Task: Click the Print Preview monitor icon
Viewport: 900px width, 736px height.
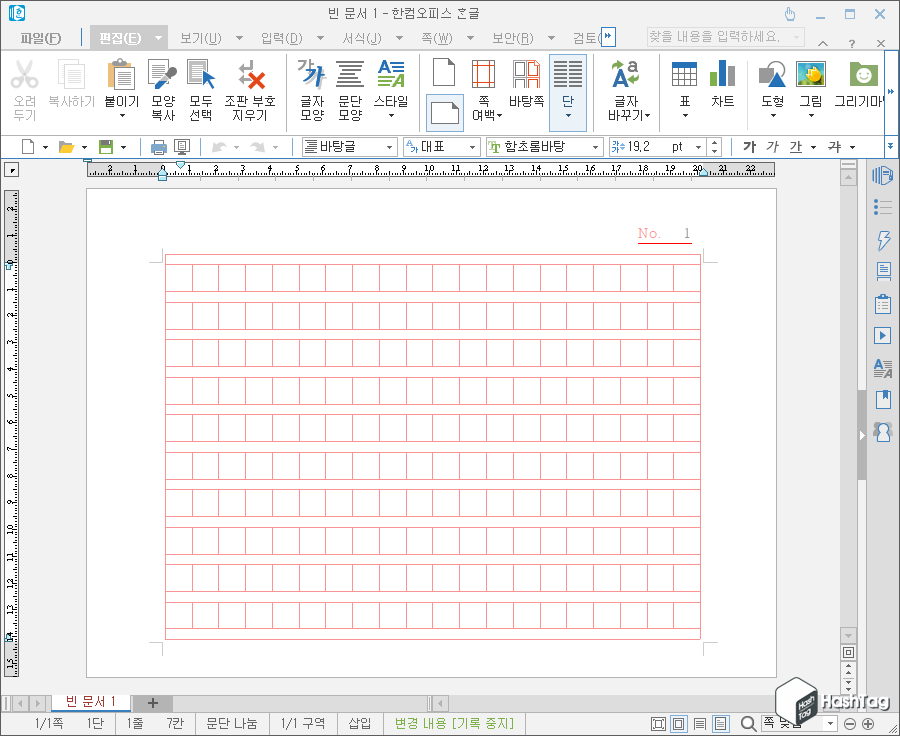Action: click(x=183, y=147)
